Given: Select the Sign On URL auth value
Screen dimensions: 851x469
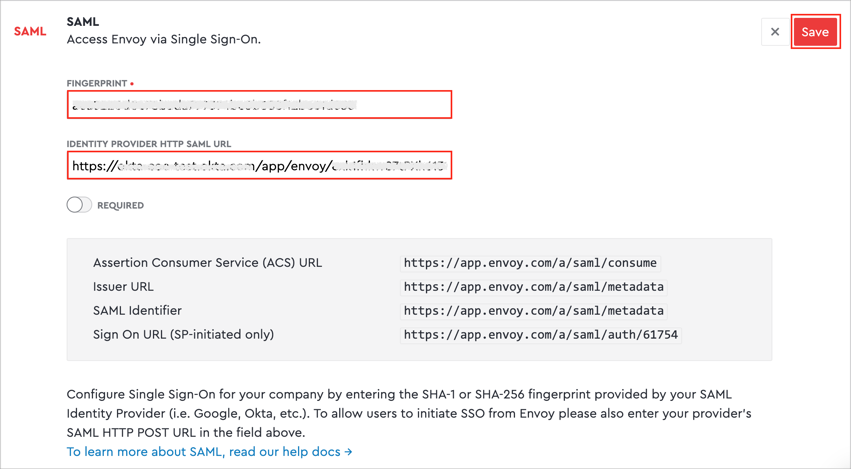Looking at the screenshot, I should coord(540,335).
